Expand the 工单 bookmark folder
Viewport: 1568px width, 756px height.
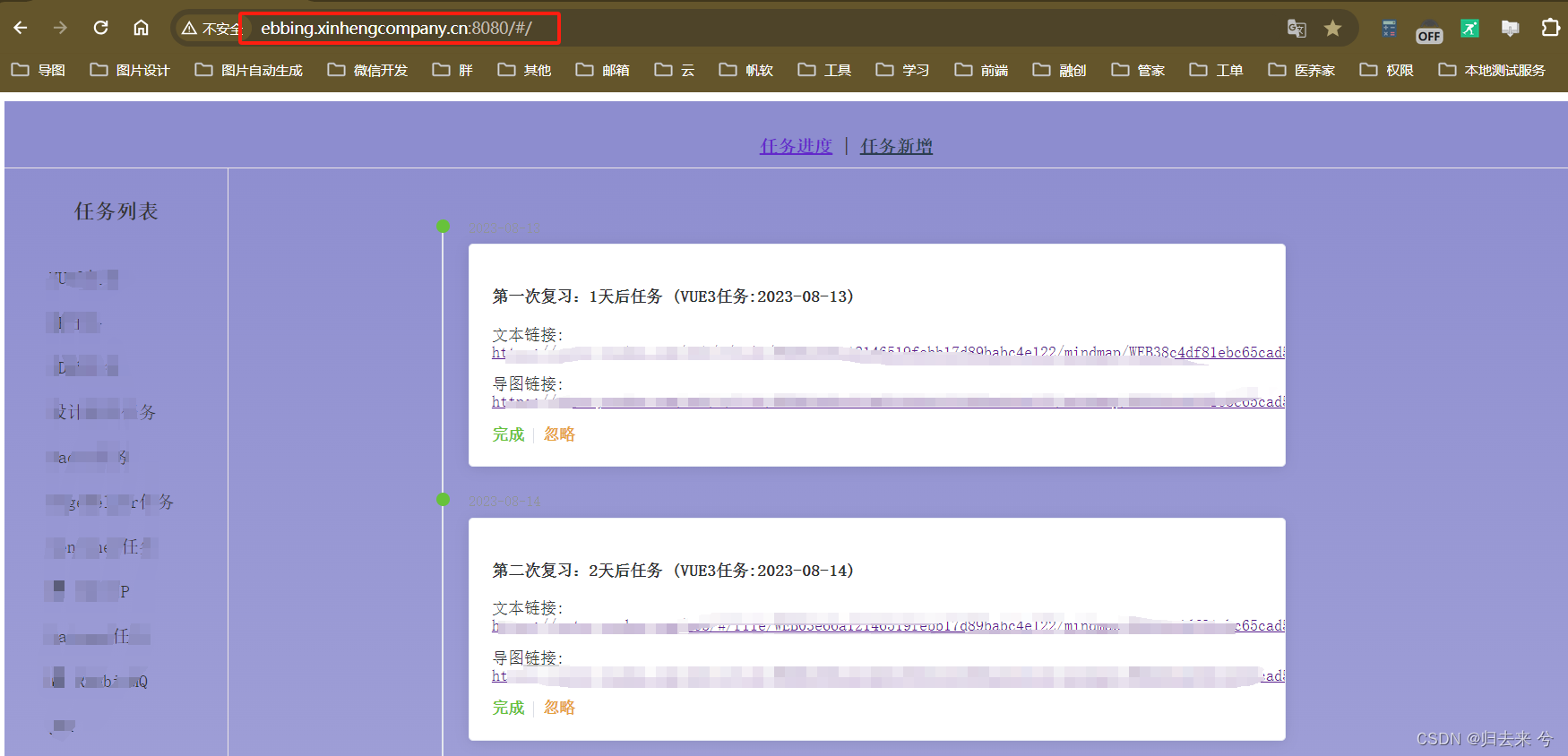point(1216,70)
